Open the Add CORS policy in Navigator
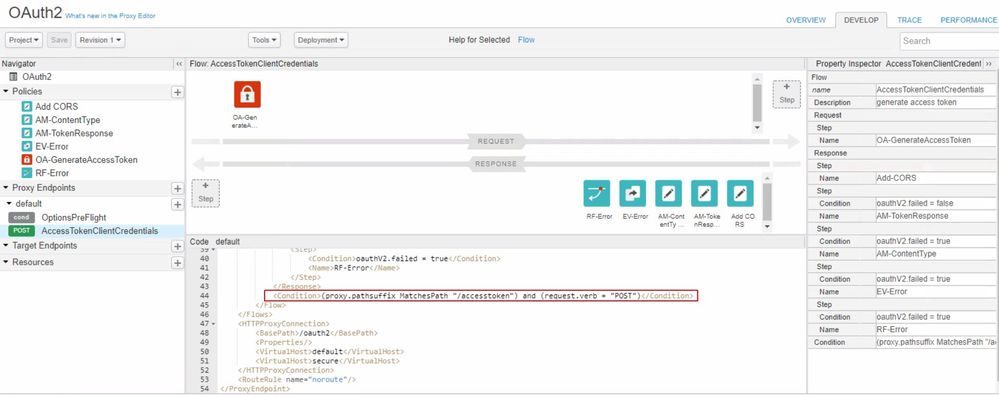Viewport: 999px width, 395px height. tap(57, 106)
